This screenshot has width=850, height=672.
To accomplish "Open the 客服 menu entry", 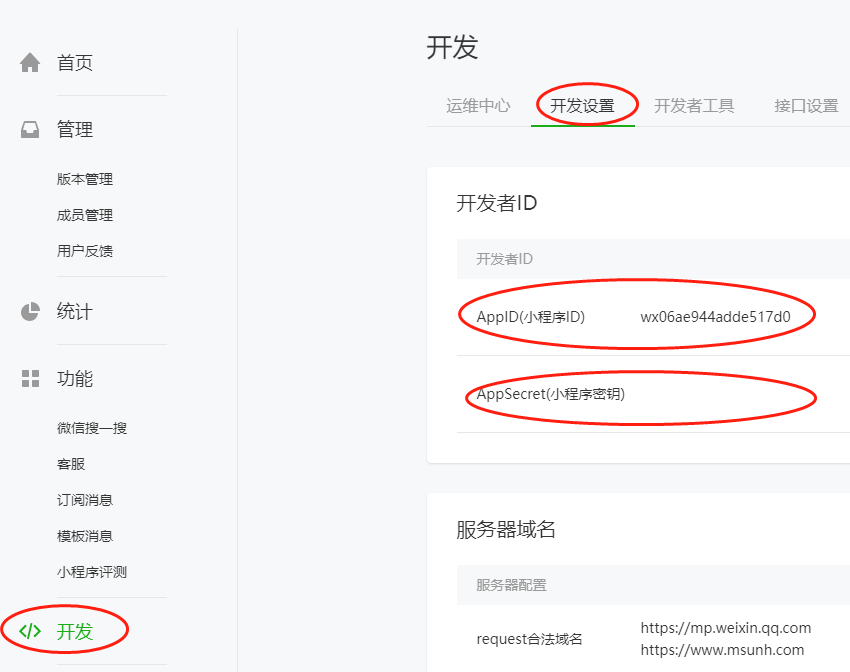I will point(71,464).
